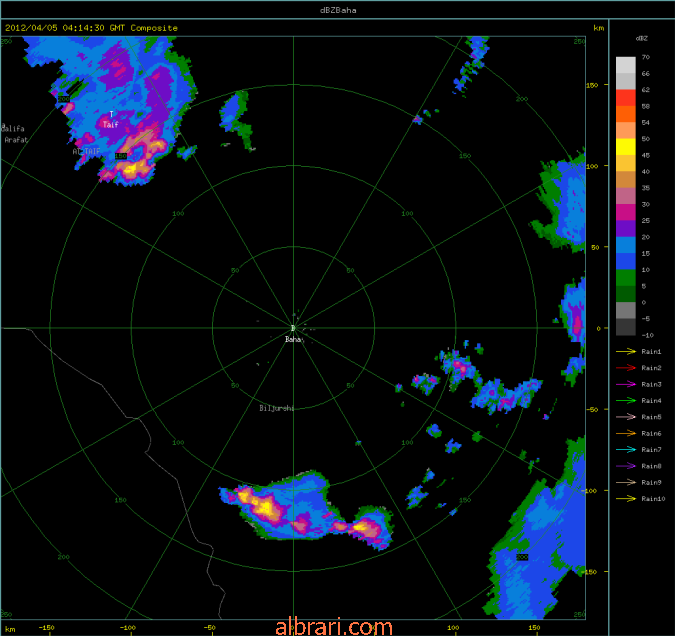Select the orange swatch below 58 dBZ
This screenshot has height=636, width=675.
tap(626, 114)
